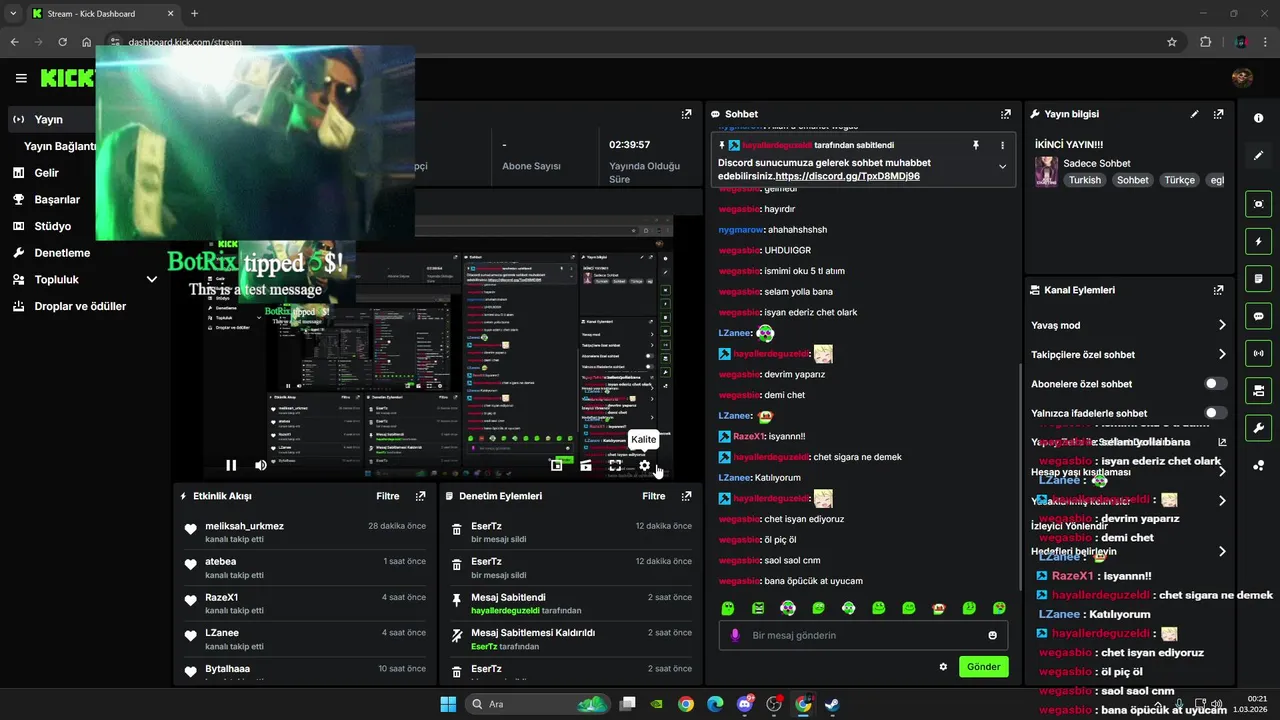Expand Hedefleri belirleyin option
This screenshot has width=1280, height=720.
point(1127,551)
